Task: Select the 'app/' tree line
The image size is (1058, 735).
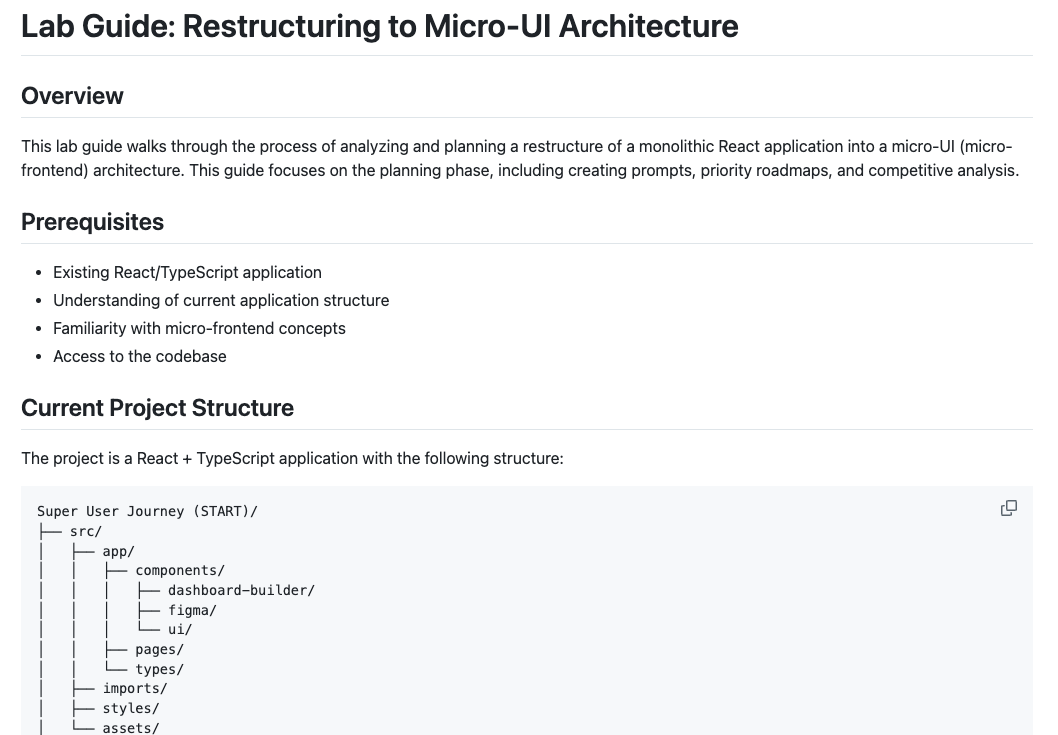Action: click(x=119, y=551)
